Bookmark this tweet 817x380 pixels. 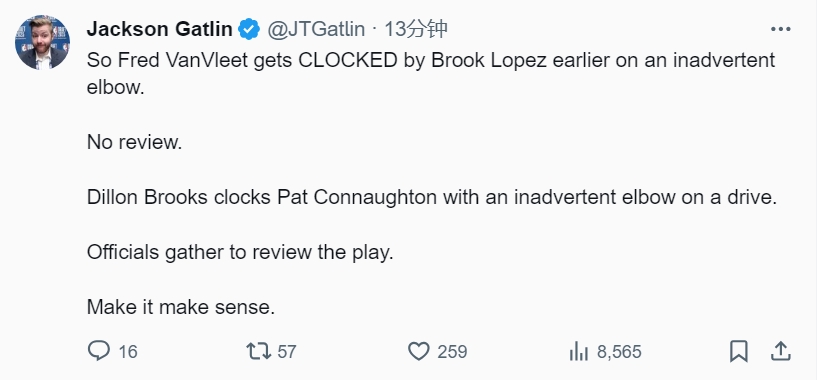739,351
